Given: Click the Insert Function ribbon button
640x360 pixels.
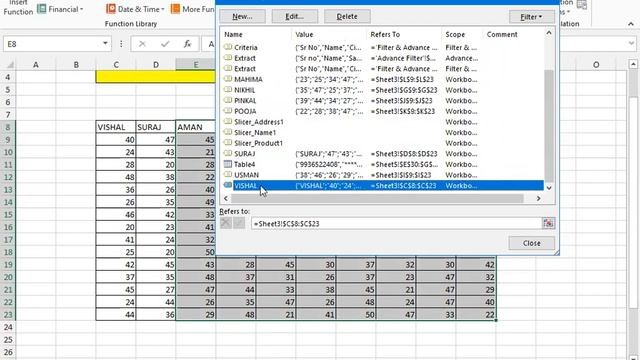Looking at the screenshot, I should pos(18,8).
